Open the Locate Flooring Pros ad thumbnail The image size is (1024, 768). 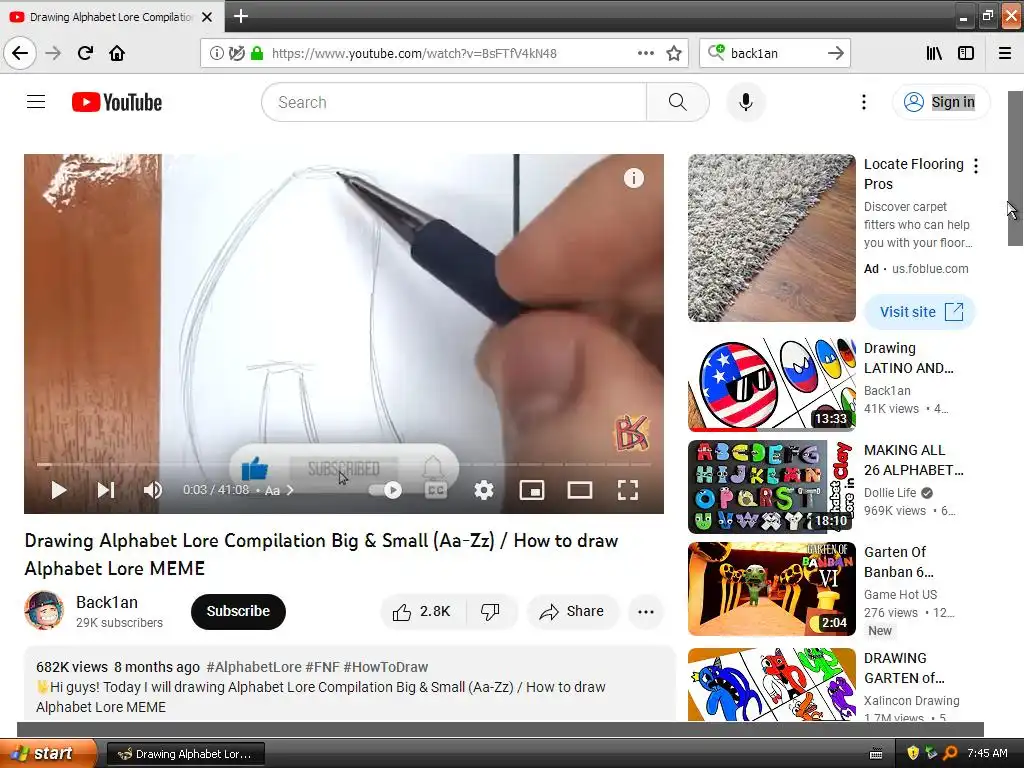click(772, 238)
